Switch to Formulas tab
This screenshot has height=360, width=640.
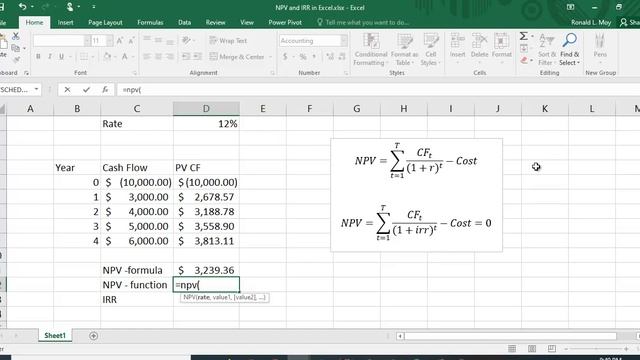(x=150, y=22)
